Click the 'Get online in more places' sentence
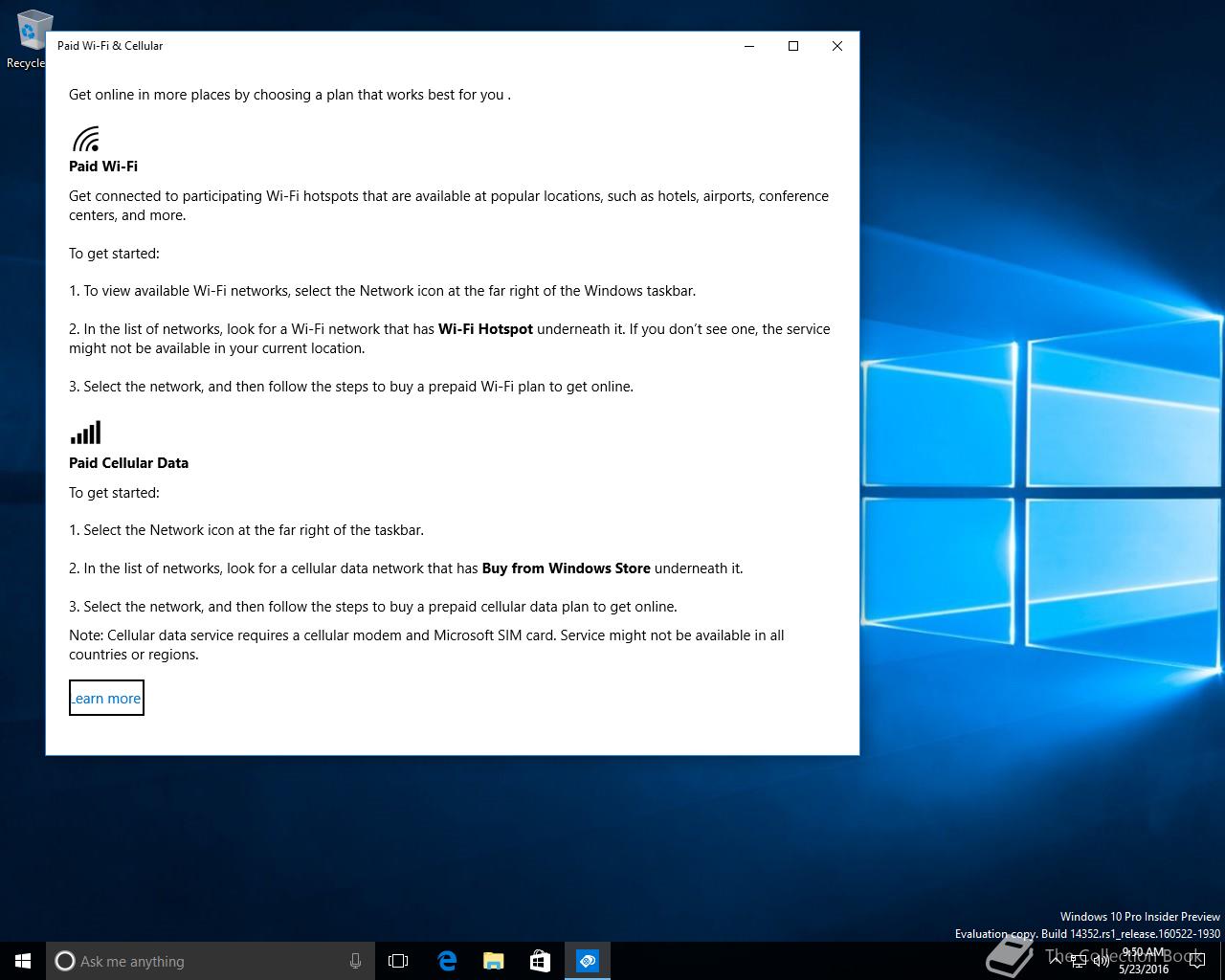Image resolution: width=1225 pixels, height=980 pixels. coord(289,95)
